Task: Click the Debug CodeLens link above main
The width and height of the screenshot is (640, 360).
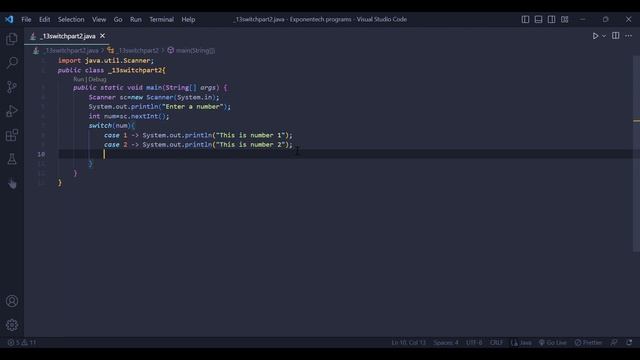Action: click(97, 79)
